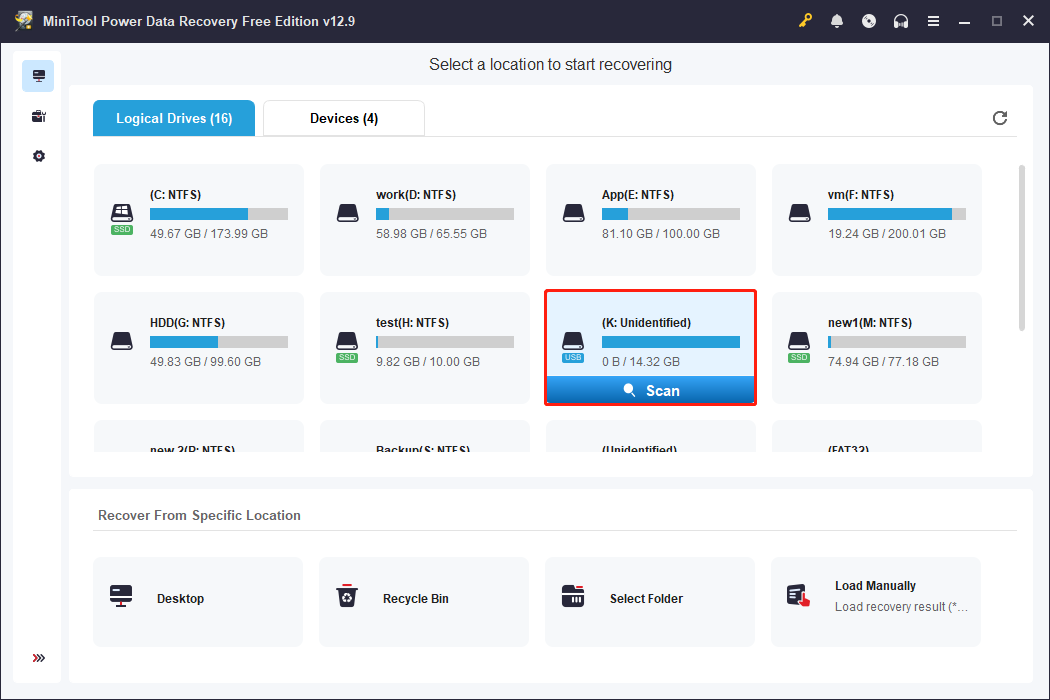
Task: Click the Scan button on K drive
Action: (x=650, y=391)
